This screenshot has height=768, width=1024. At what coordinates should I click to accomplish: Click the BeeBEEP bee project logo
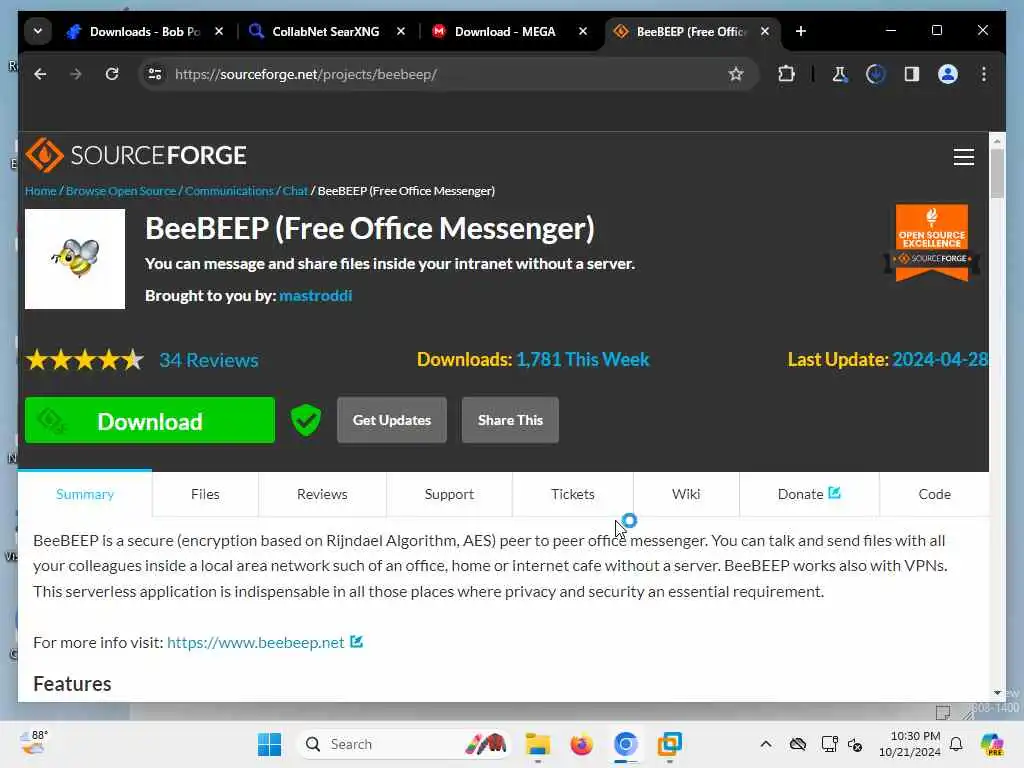(75, 259)
